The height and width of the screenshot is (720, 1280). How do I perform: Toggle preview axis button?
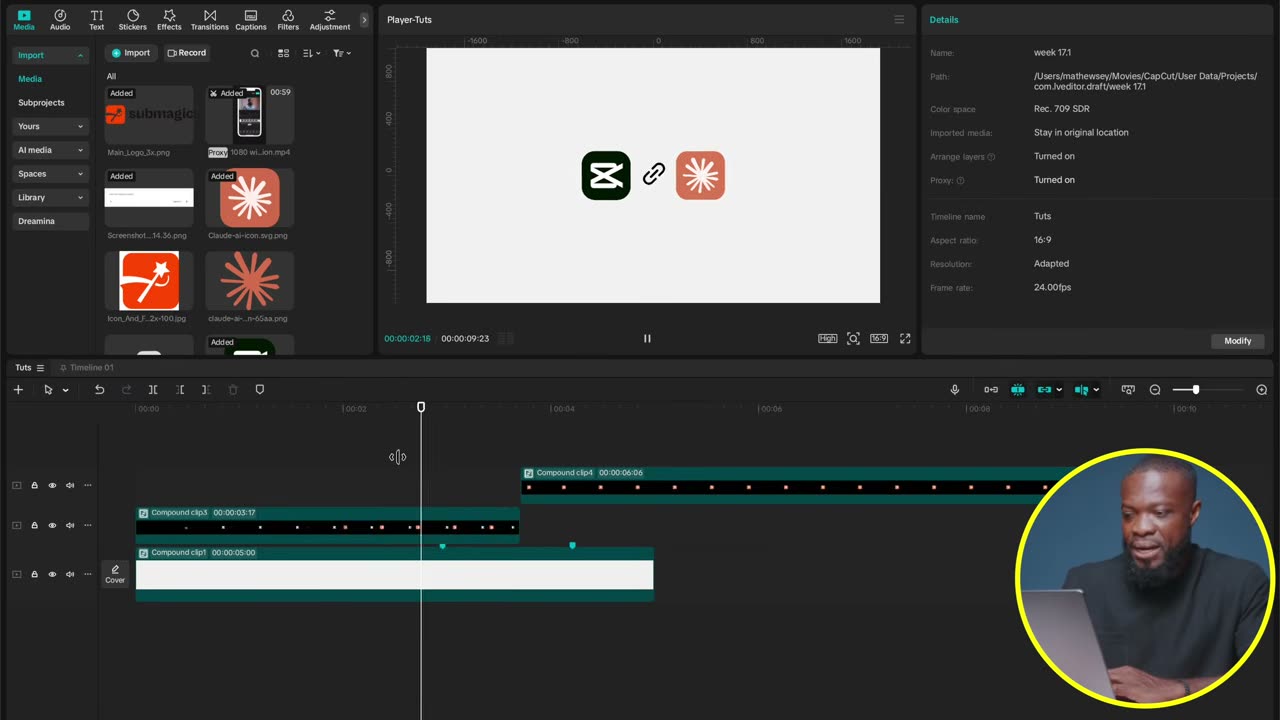(x=1081, y=390)
